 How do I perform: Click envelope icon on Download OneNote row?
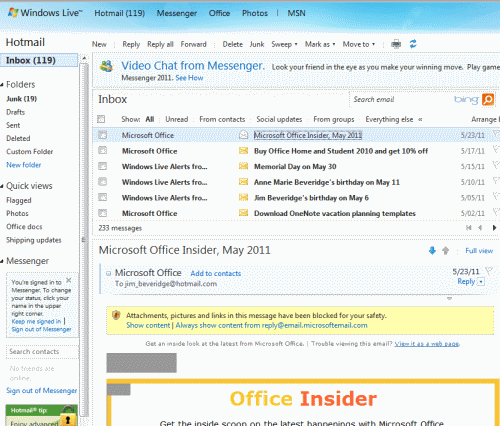[244, 213]
